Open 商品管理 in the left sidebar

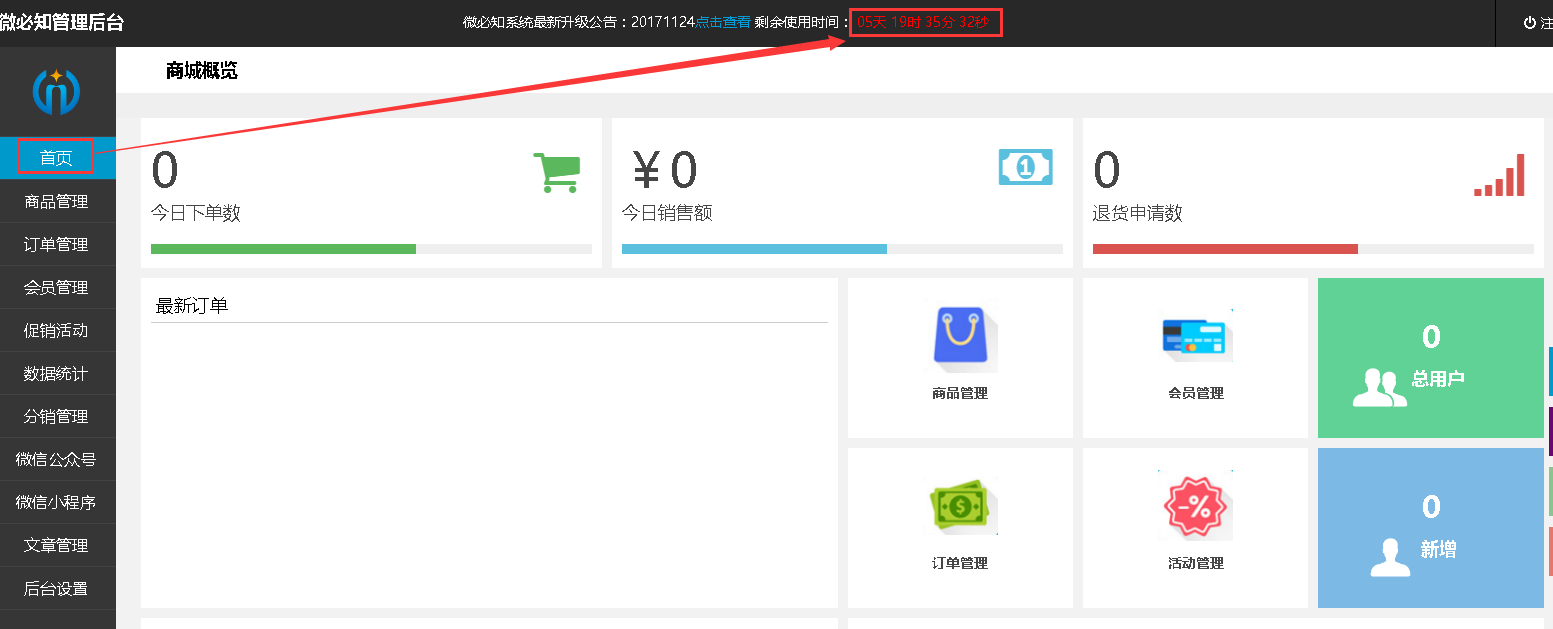[56, 201]
